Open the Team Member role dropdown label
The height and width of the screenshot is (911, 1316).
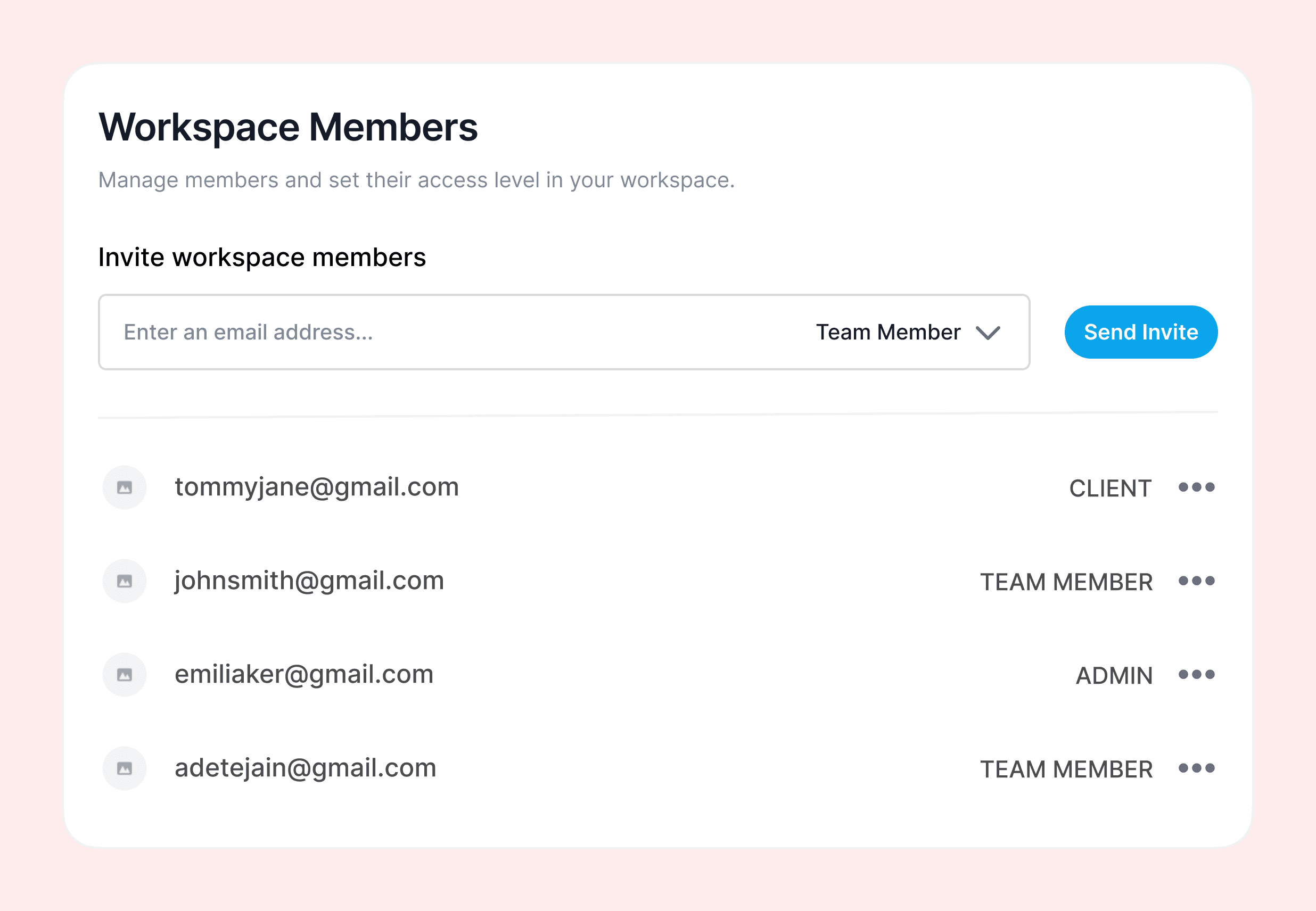(x=888, y=332)
